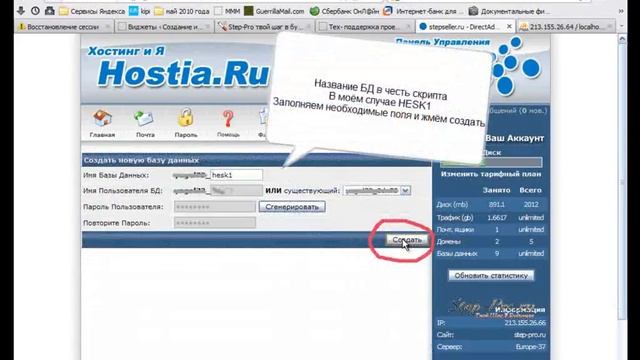Click the step-pro.ru site value

[x=530, y=335]
